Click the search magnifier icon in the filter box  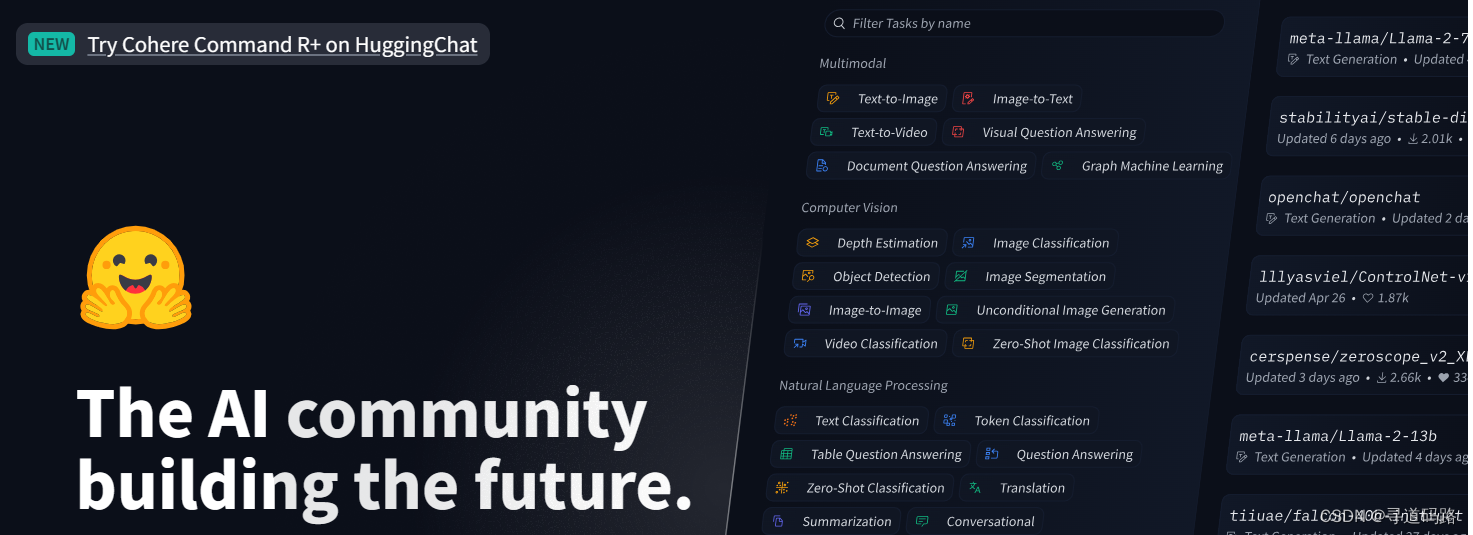point(839,23)
